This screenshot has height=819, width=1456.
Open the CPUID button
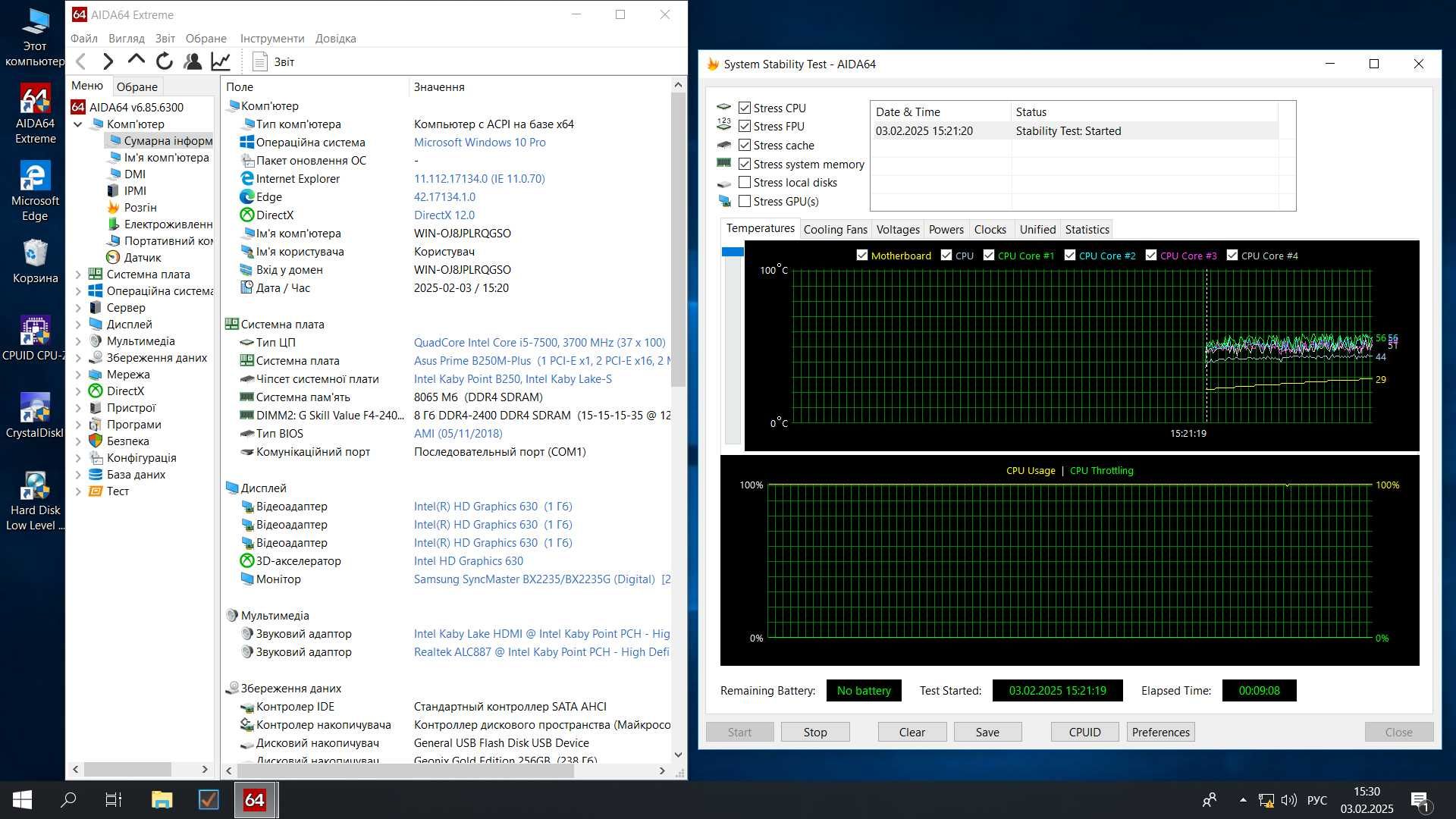pyautogui.click(x=1084, y=732)
